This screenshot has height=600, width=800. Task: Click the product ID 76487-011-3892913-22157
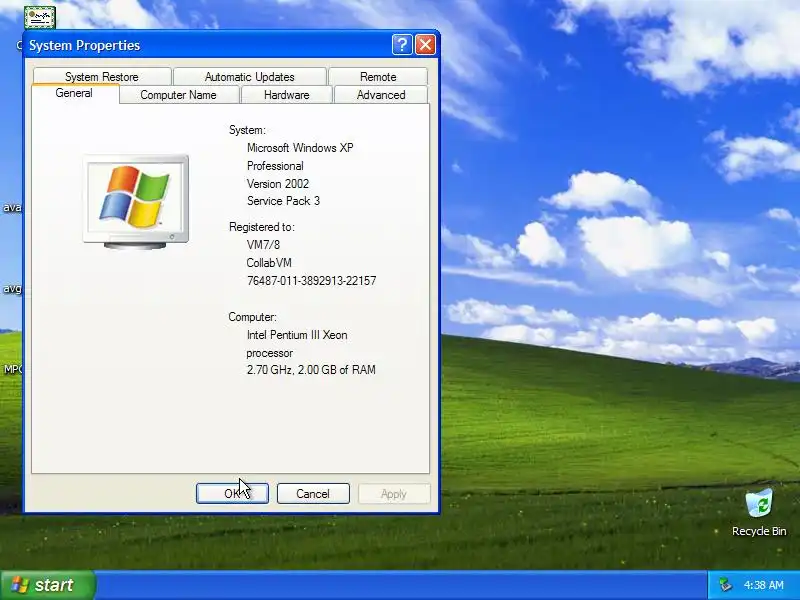point(311,281)
